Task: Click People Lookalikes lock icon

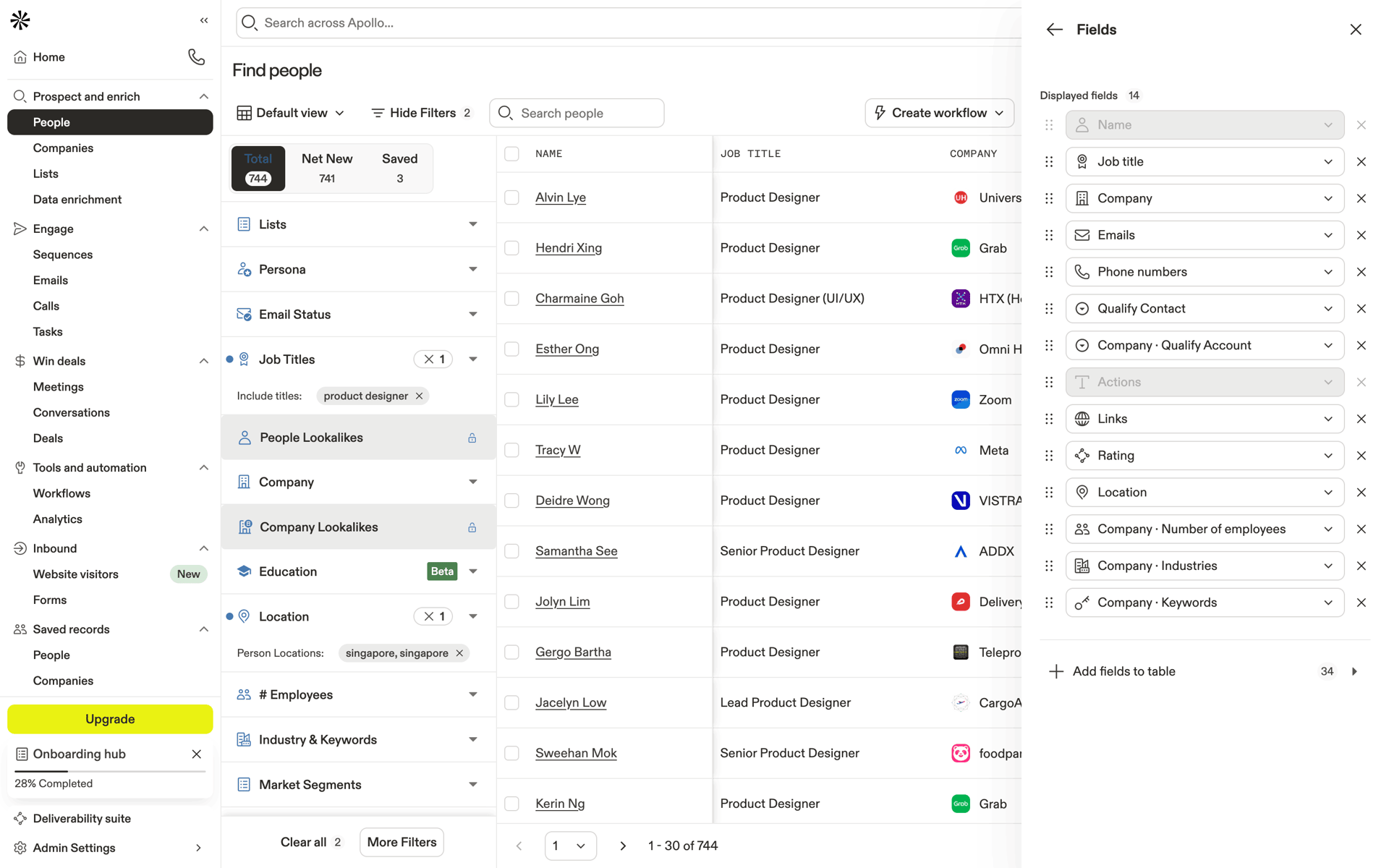Action: tap(472, 438)
